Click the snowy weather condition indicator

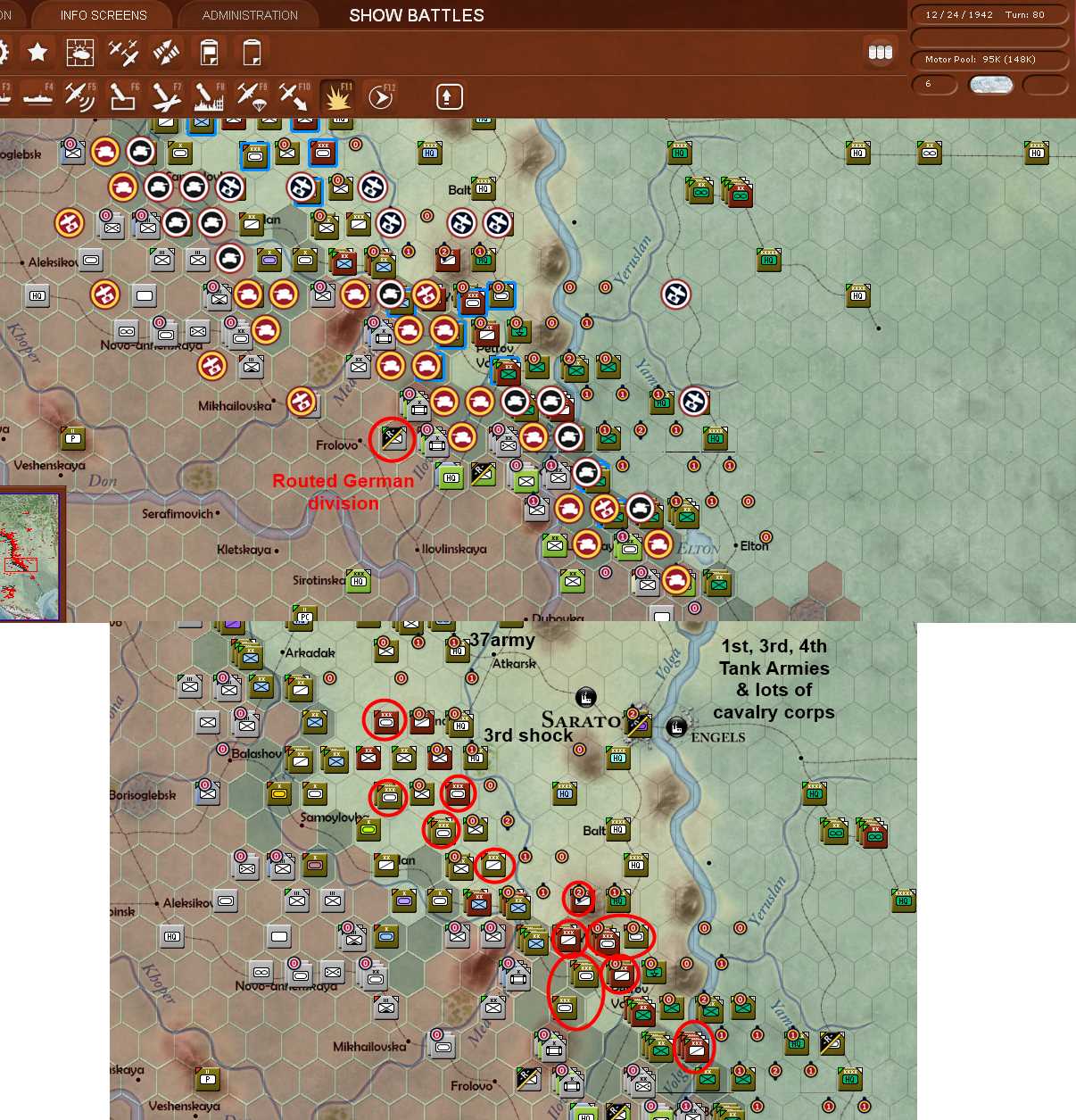click(990, 85)
